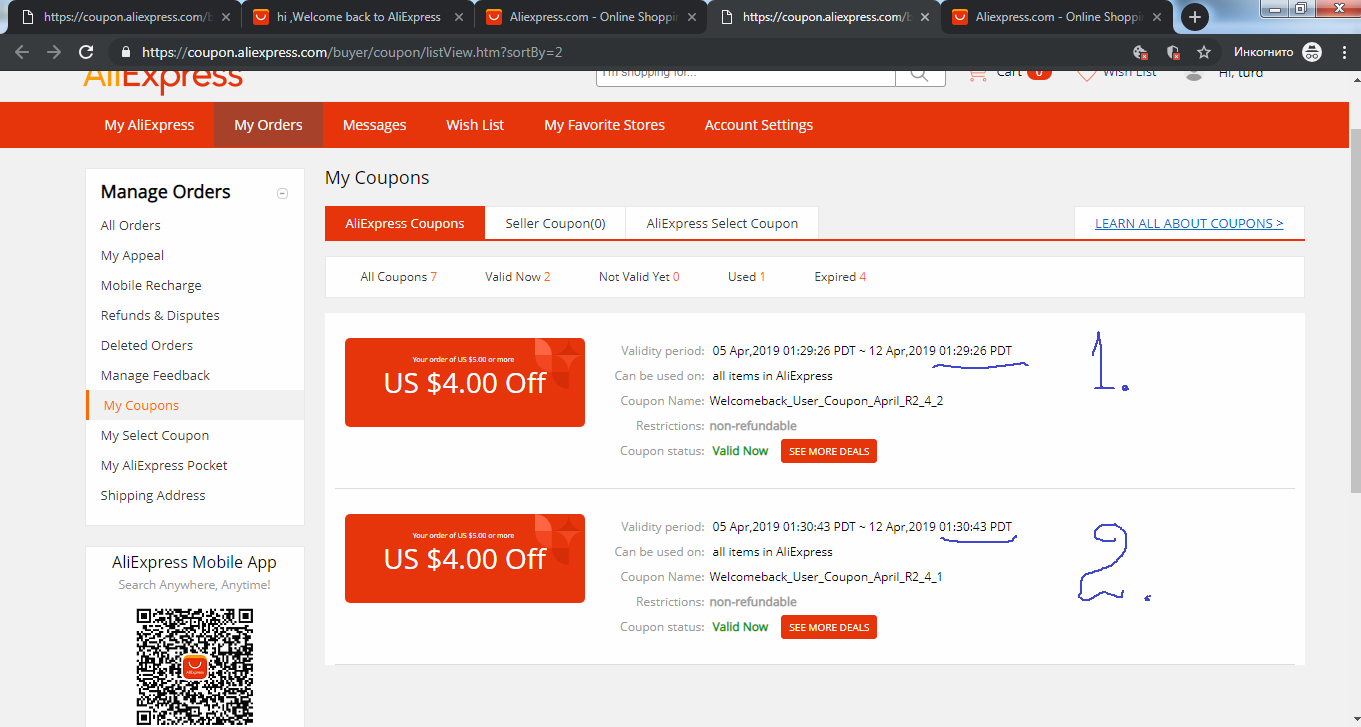Image resolution: width=1361 pixels, height=727 pixels.
Task: Click 'Valid Now' status of coupon R2_4_2
Action: coord(740,451)
